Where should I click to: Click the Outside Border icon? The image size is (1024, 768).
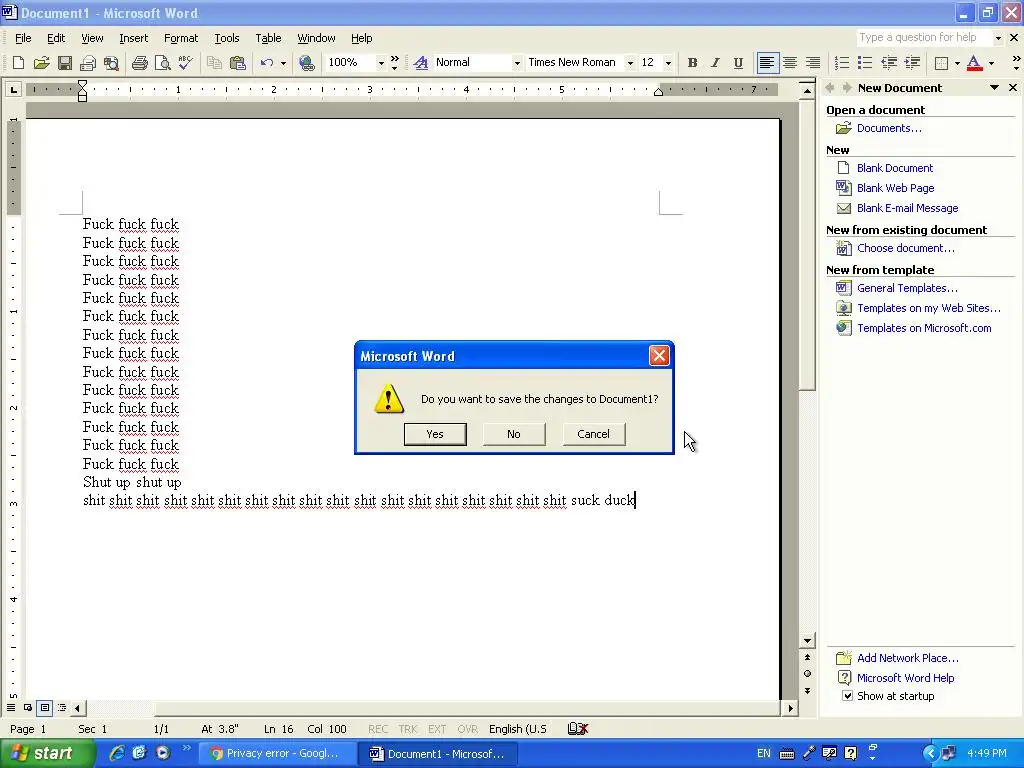pyautogui.click(x=941, y=63)
